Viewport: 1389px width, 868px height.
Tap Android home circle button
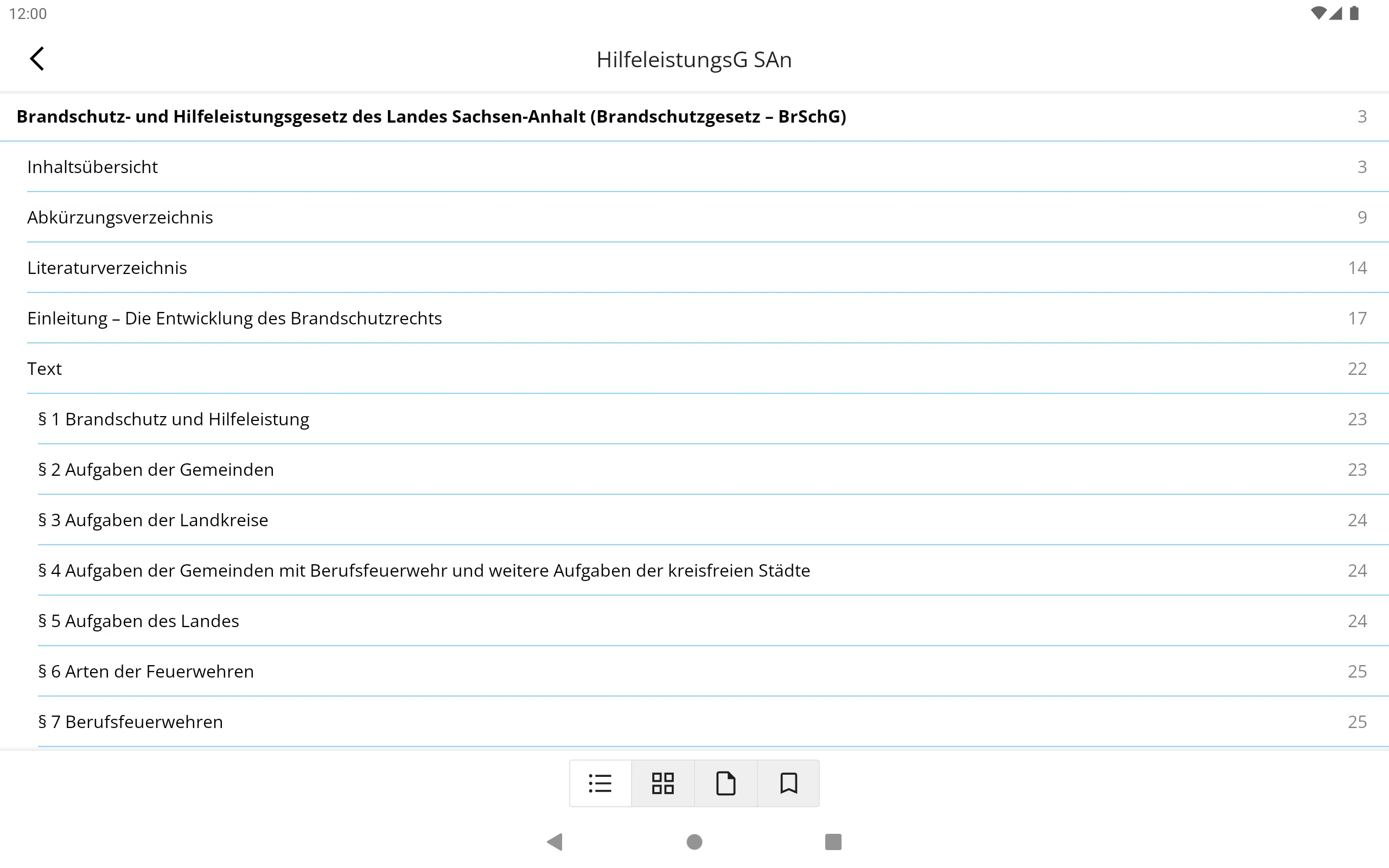coord(694,841)
